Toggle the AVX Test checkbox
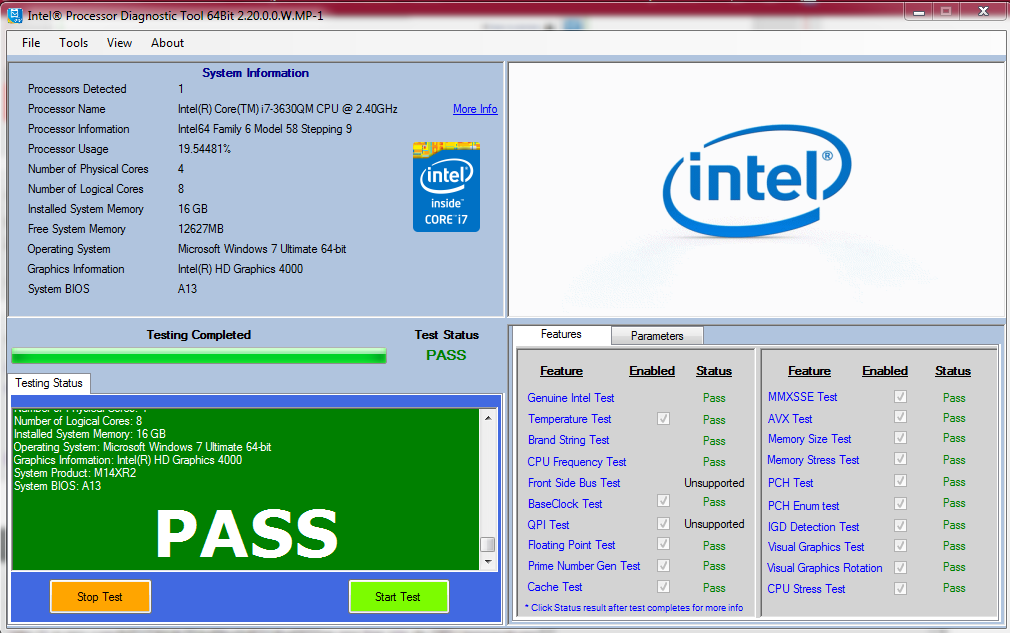Viewport: 1010px width, 633px height. (x=900, y=417)
